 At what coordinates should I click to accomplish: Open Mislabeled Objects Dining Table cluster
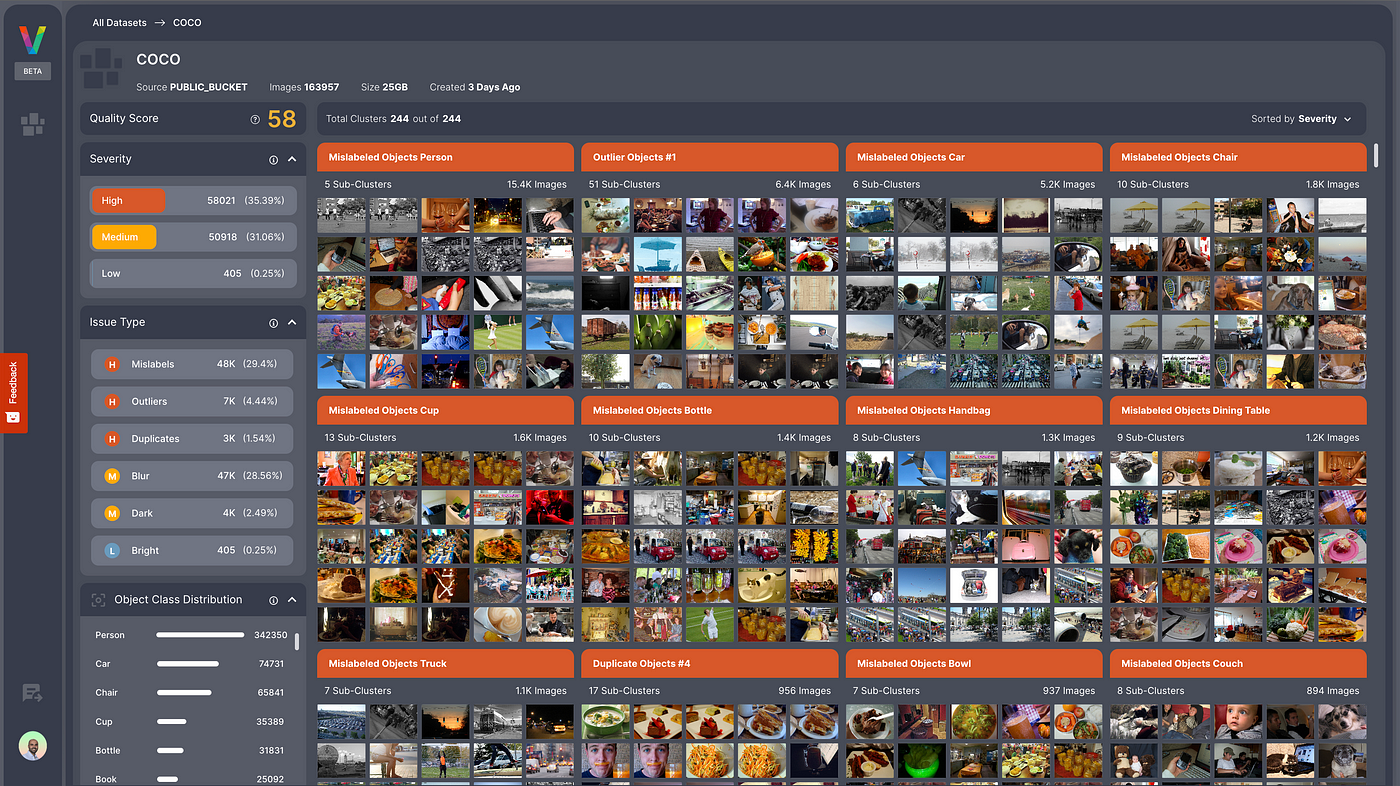1238,410
